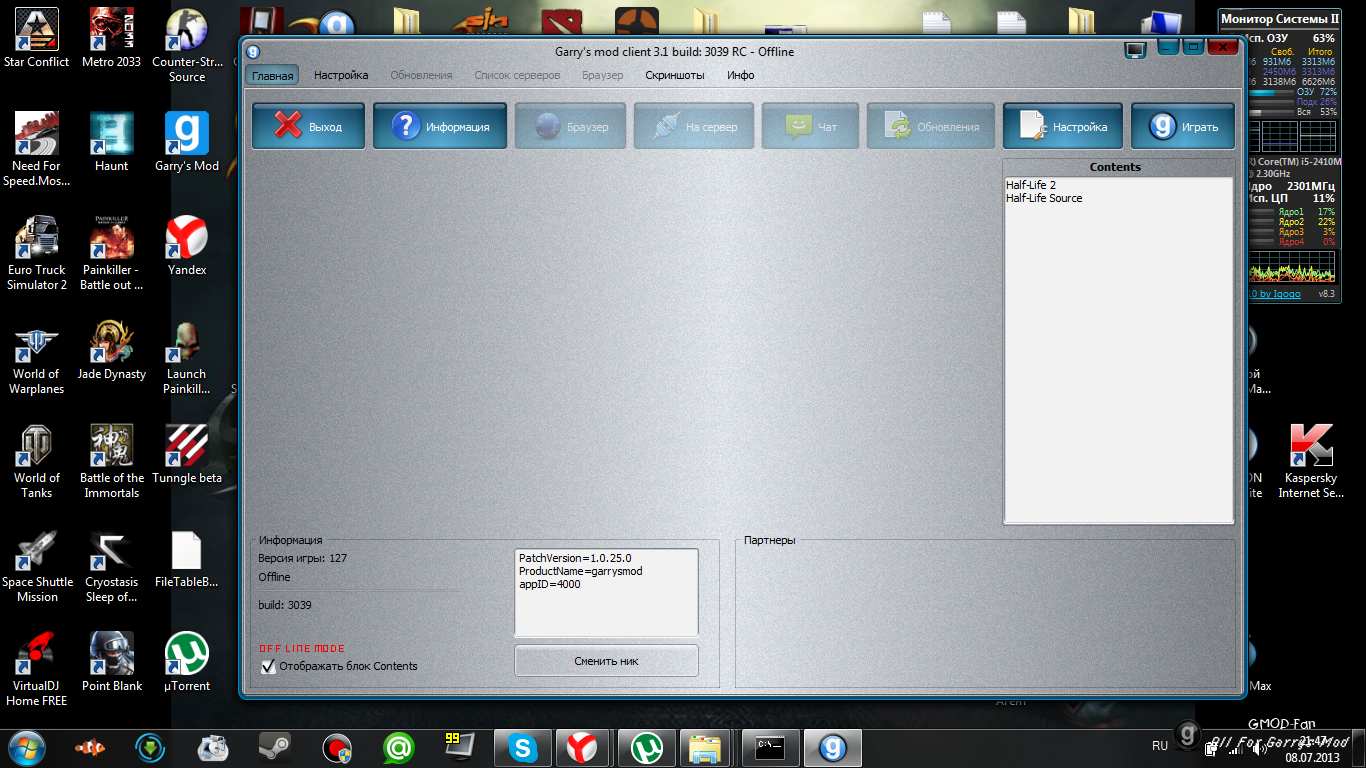Launch the game with the Играть button
Image resolution: width=1366 pixels, height=768 pixels.
click(x=1183, y=127)
